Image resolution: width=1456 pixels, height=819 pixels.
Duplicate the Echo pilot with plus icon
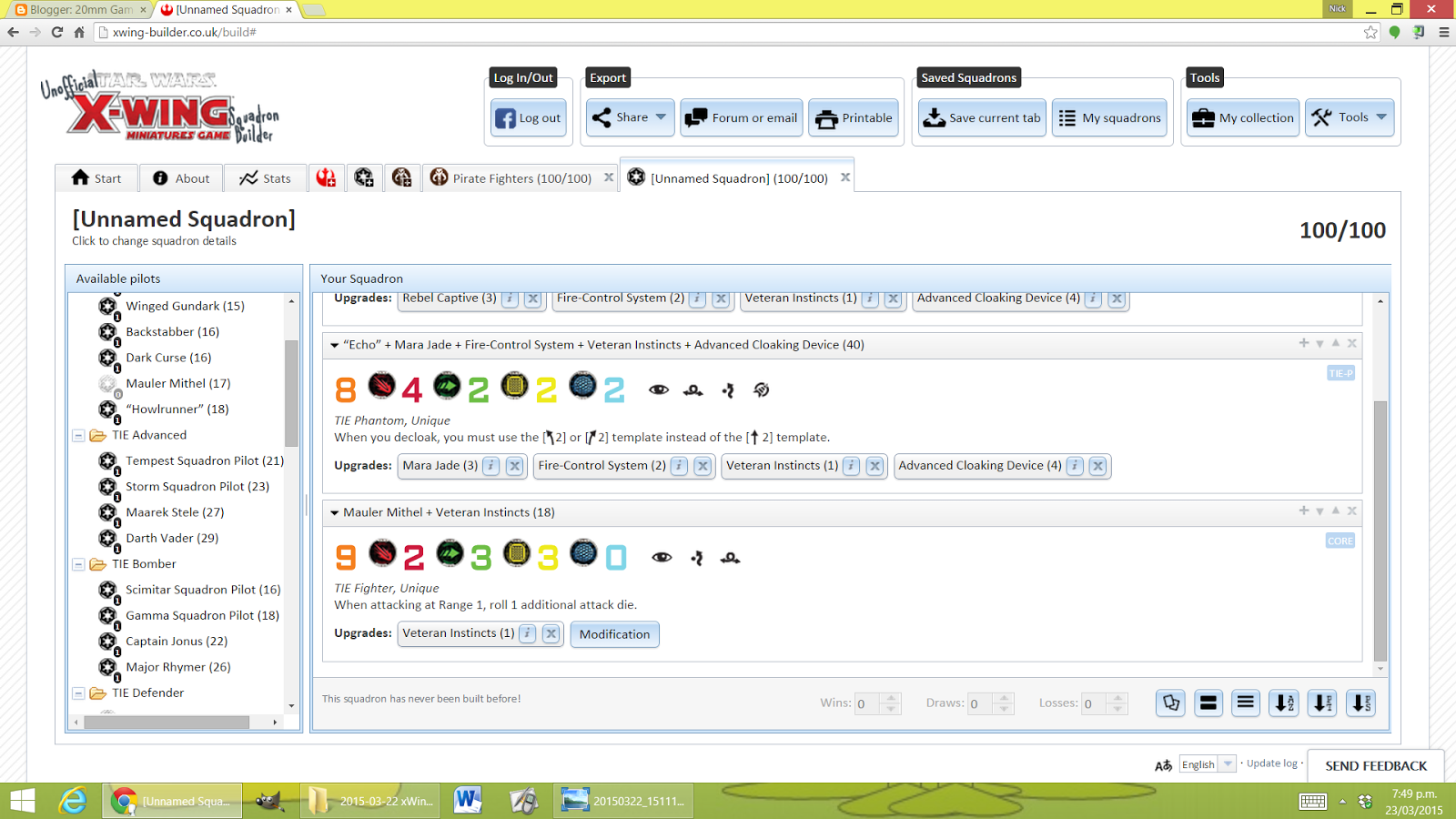[x=1304, y=343]
